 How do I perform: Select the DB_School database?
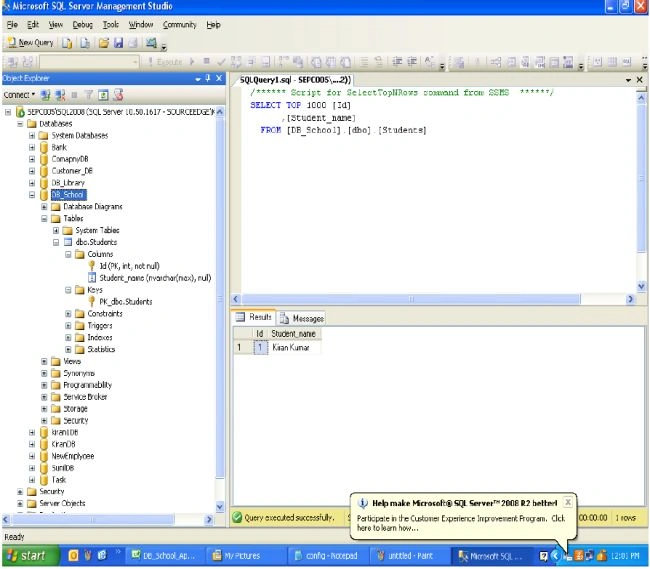coord(68,195)
